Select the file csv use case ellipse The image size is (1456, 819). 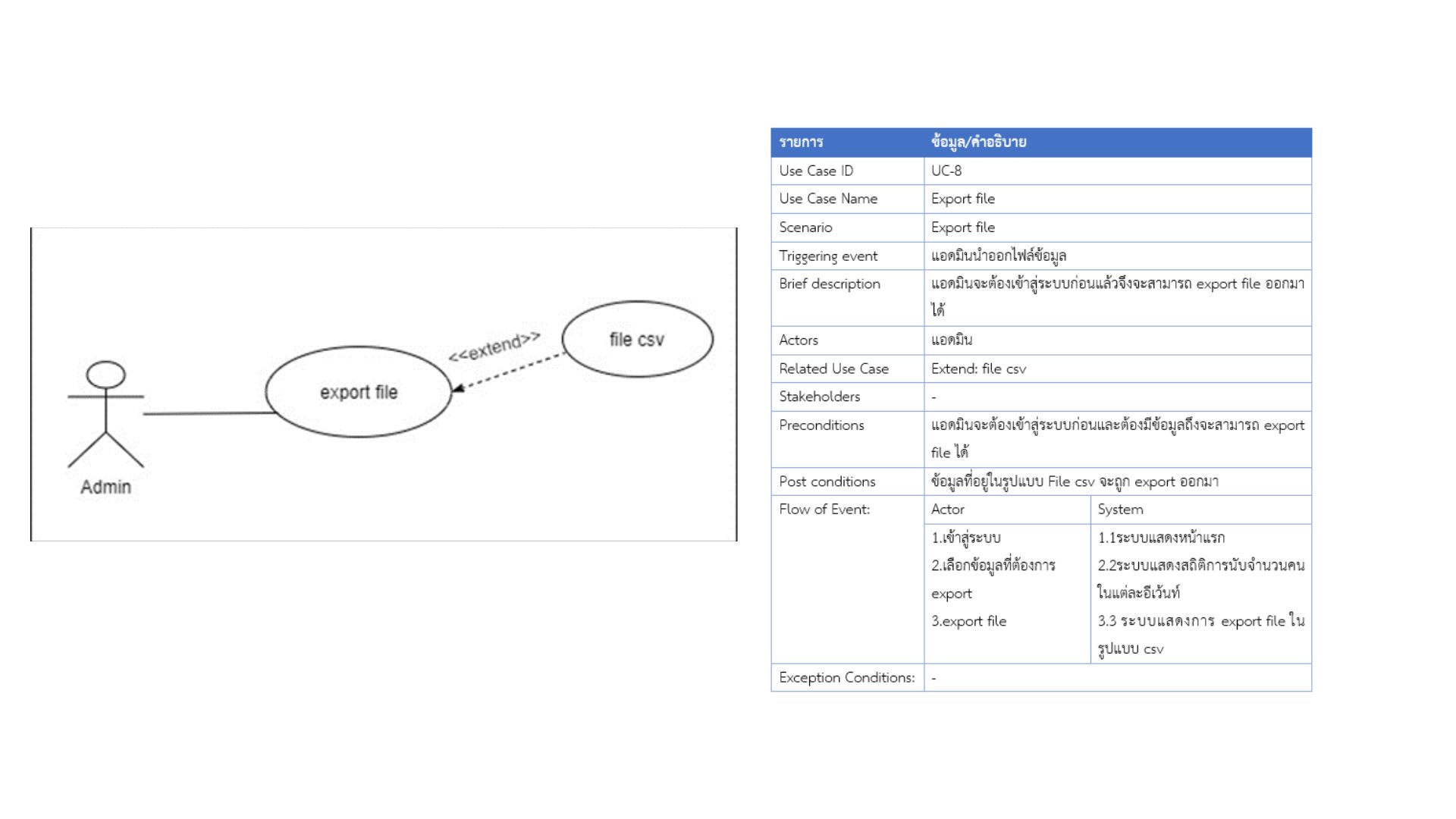636,339
